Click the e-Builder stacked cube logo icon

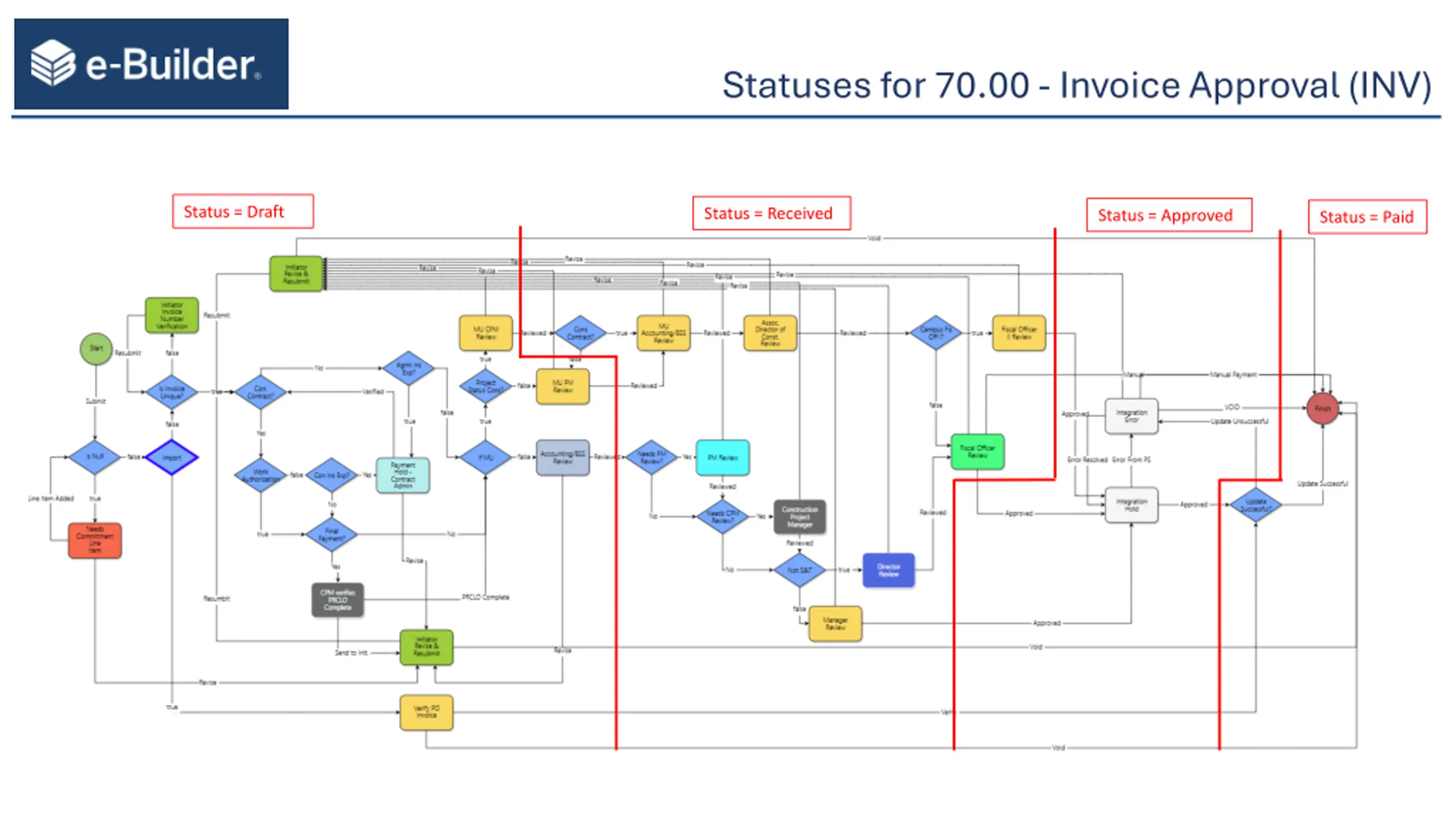click(53, 63)
